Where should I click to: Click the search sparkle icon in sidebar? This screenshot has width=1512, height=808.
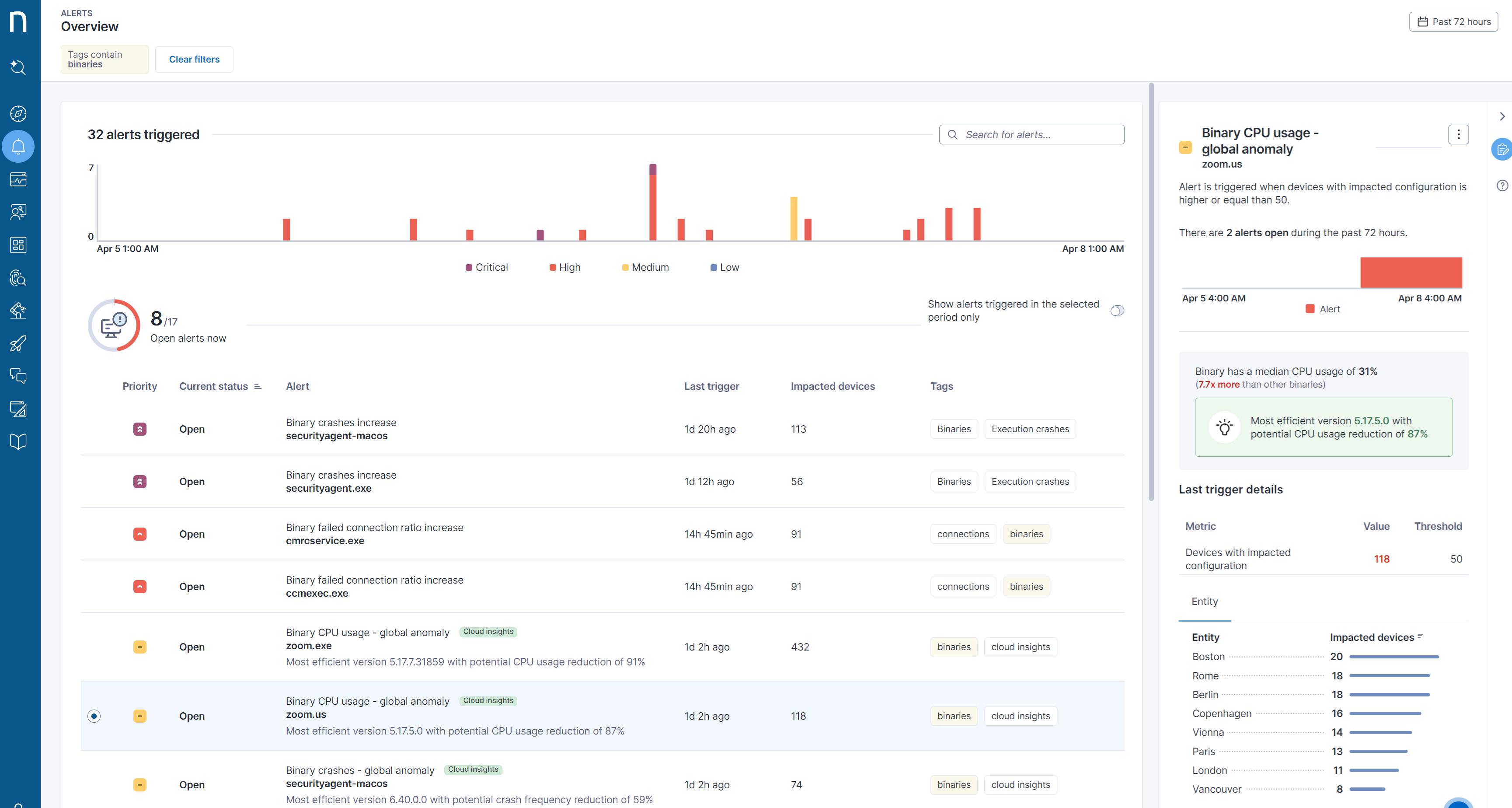point(18,67)
